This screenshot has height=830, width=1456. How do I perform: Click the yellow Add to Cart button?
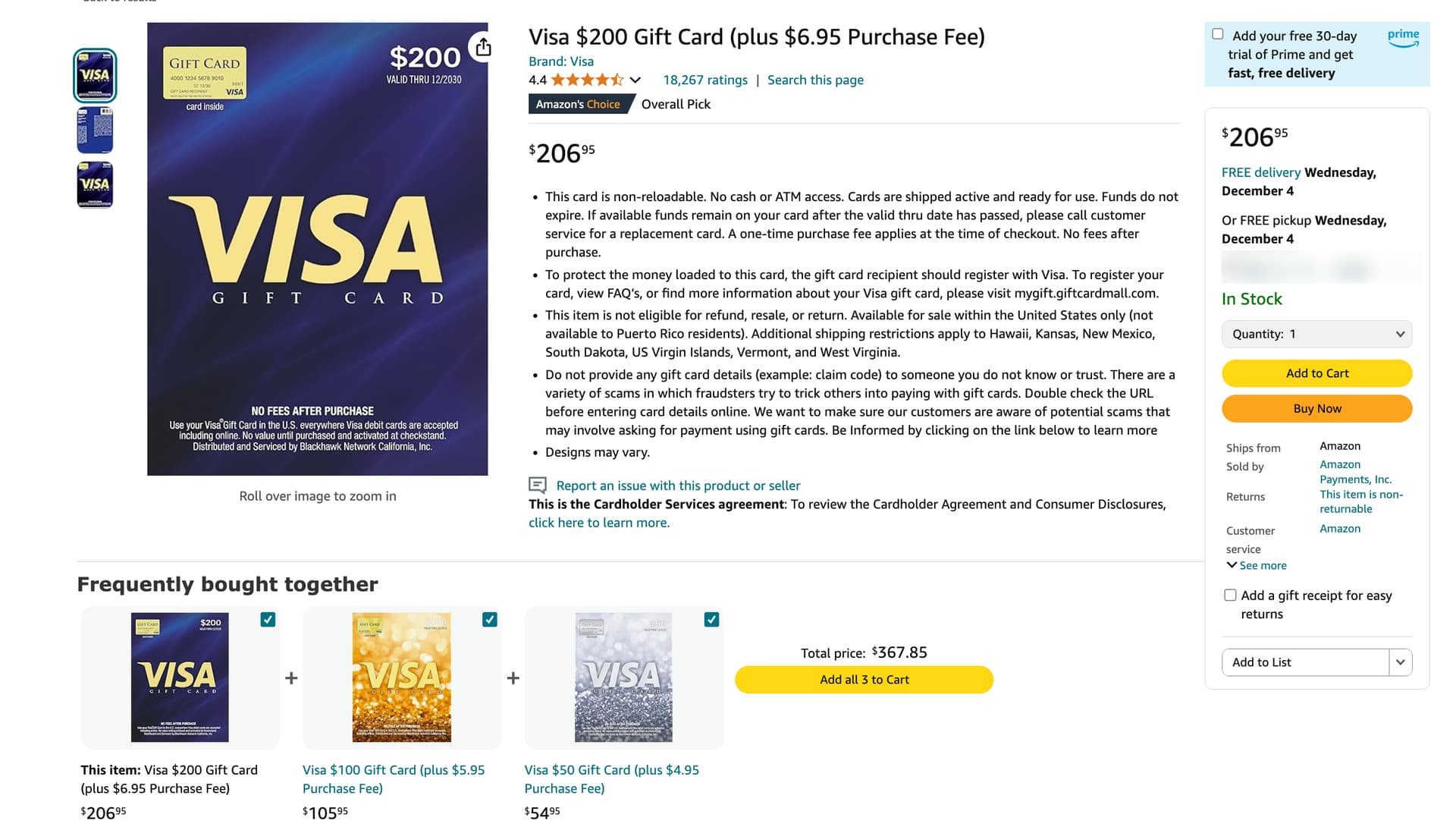coord(1316,373)
